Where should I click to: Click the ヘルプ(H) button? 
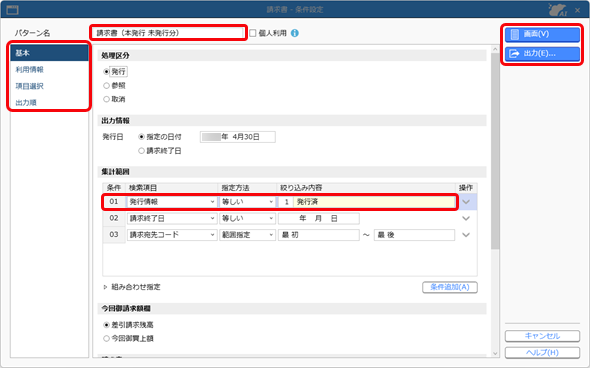coord(542,353)
